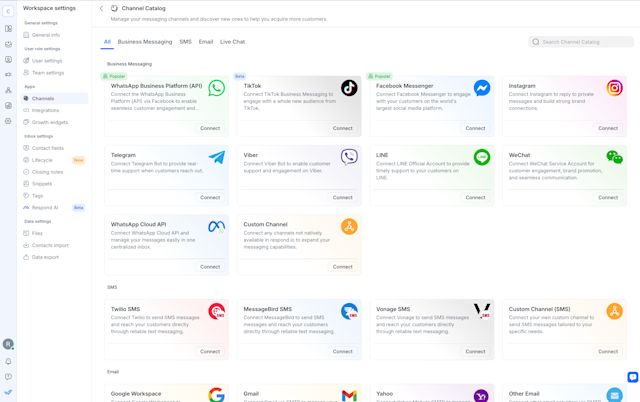Open the user avatar in left rail

click(x=8, y=344)
